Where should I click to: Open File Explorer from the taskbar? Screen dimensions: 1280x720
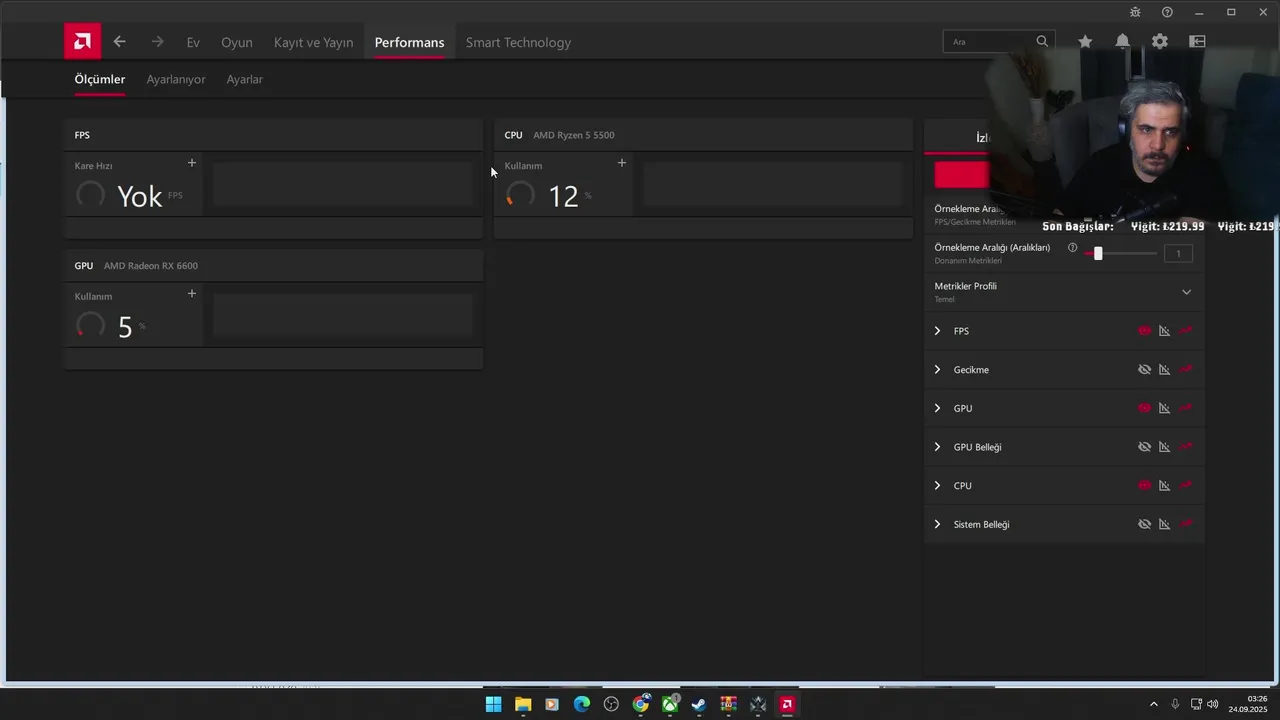tap(523, 704)
